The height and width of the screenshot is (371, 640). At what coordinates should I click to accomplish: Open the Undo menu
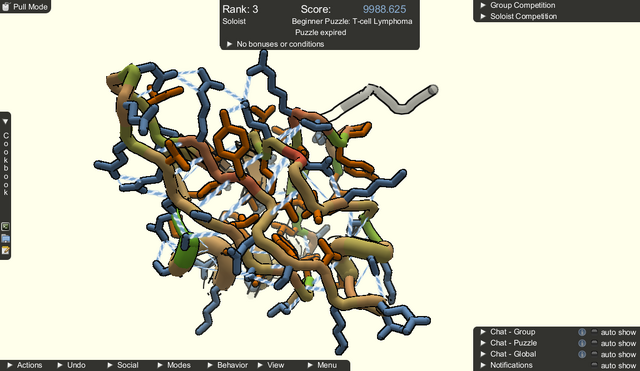click(x=71, y=365)
